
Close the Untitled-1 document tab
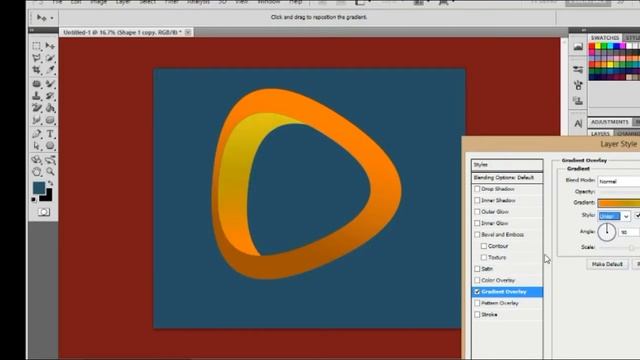[188, 32]
